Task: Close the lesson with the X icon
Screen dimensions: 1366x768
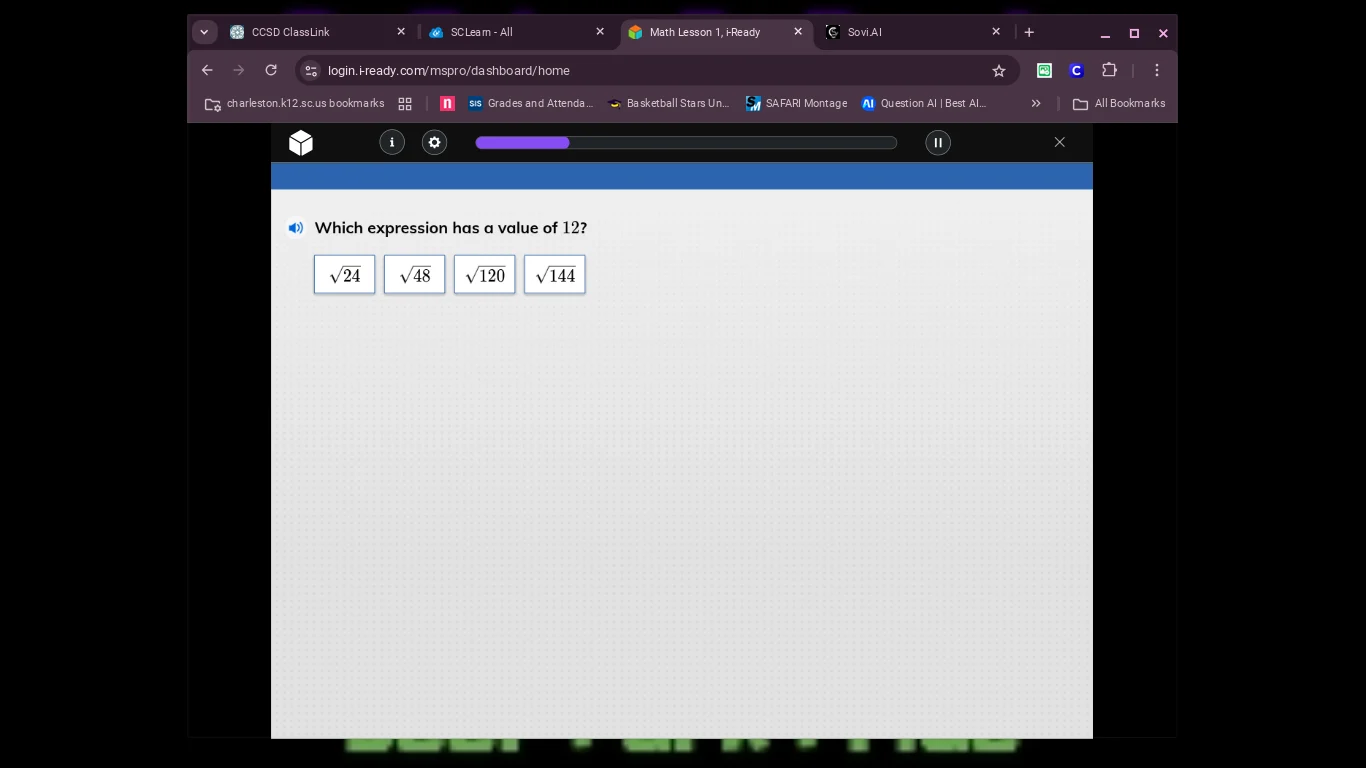Action: [1060, 142]
